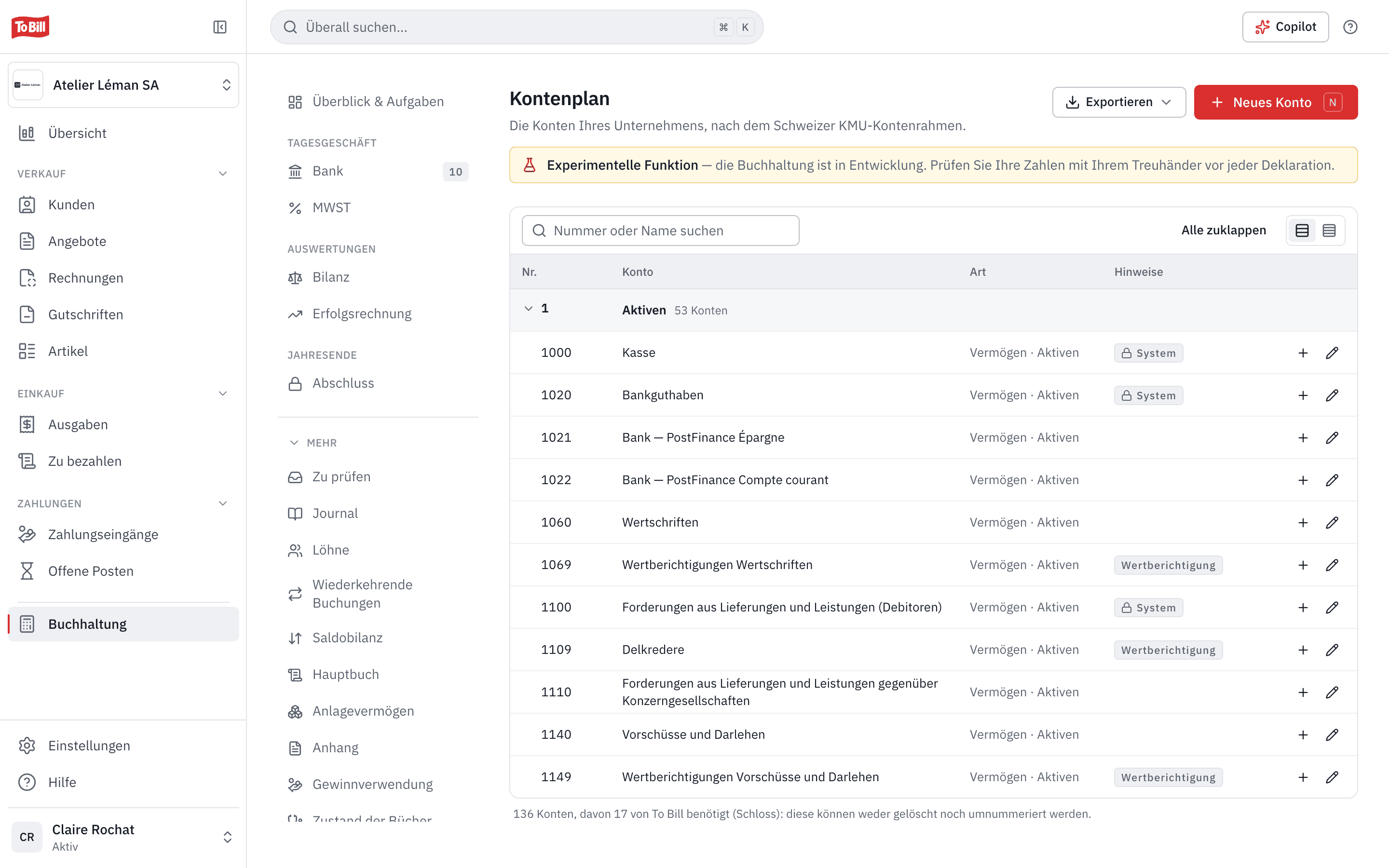The width and height of the screenshot is (1389, 868).
Task: Click the To Bill logo
Action: coord(30,27)
